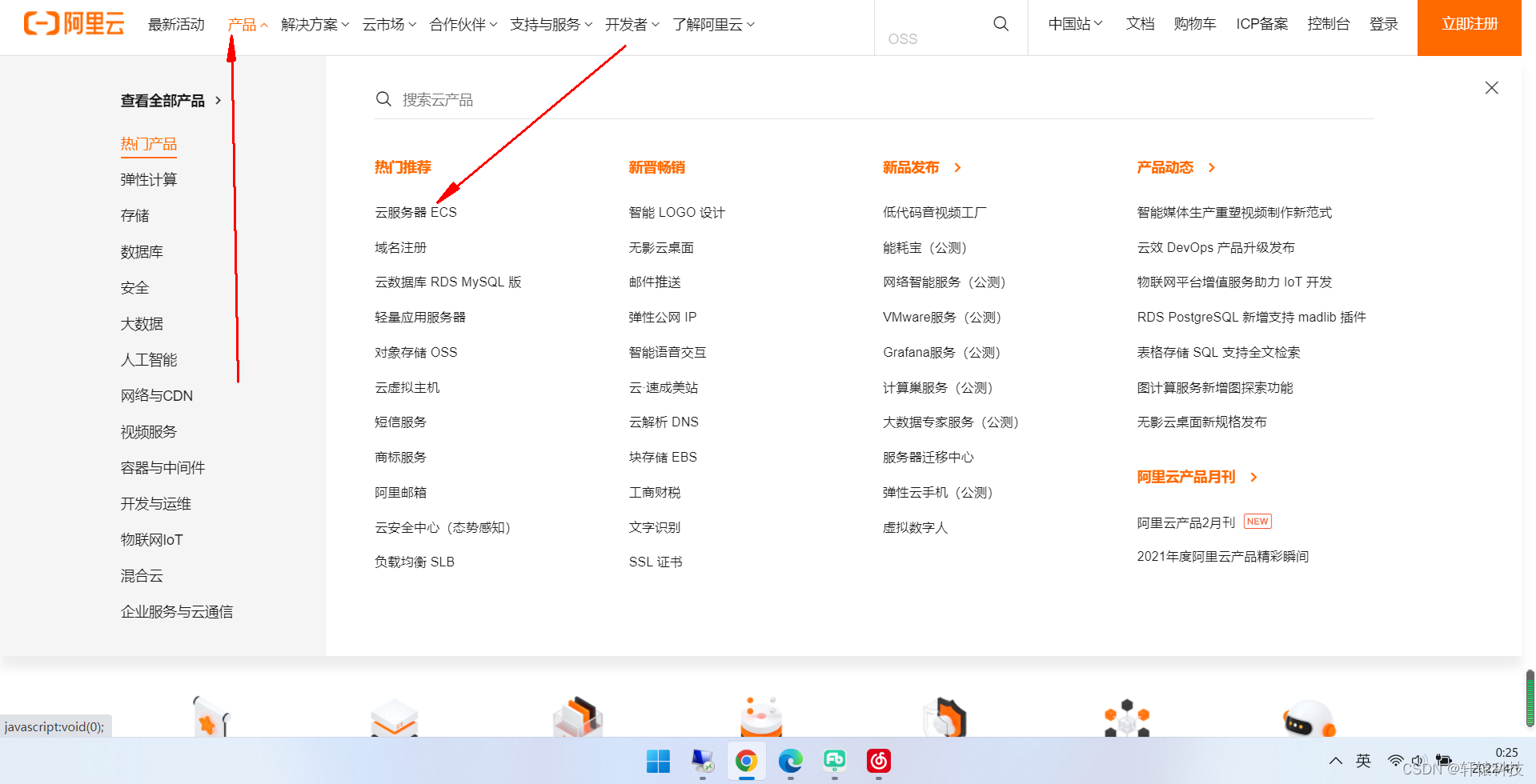Select 物联网IoT category
Screen dimensions: 1536x784
(x=151, y=540)
